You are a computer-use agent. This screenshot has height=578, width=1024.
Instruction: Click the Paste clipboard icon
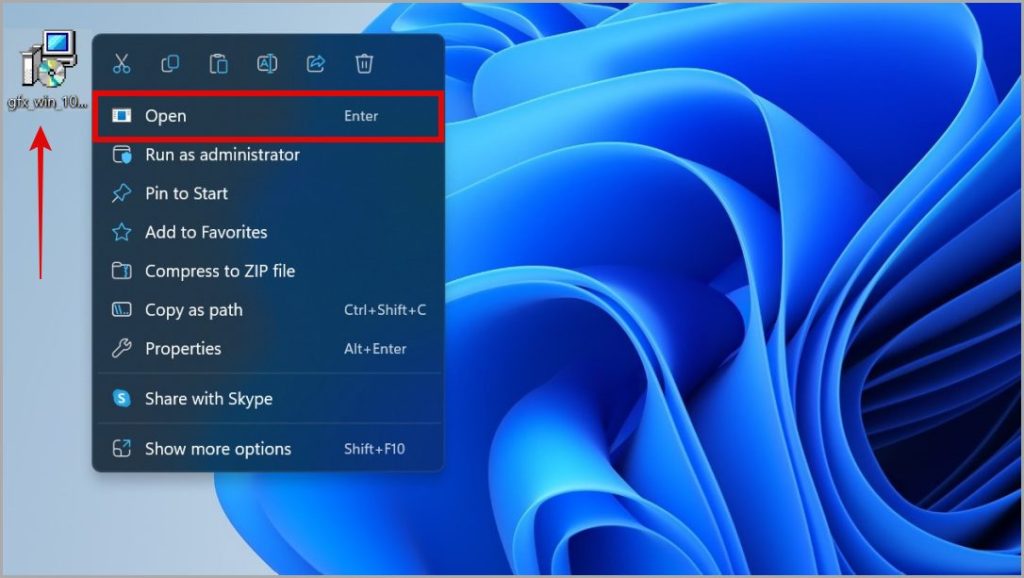click(x=218, y=64)
